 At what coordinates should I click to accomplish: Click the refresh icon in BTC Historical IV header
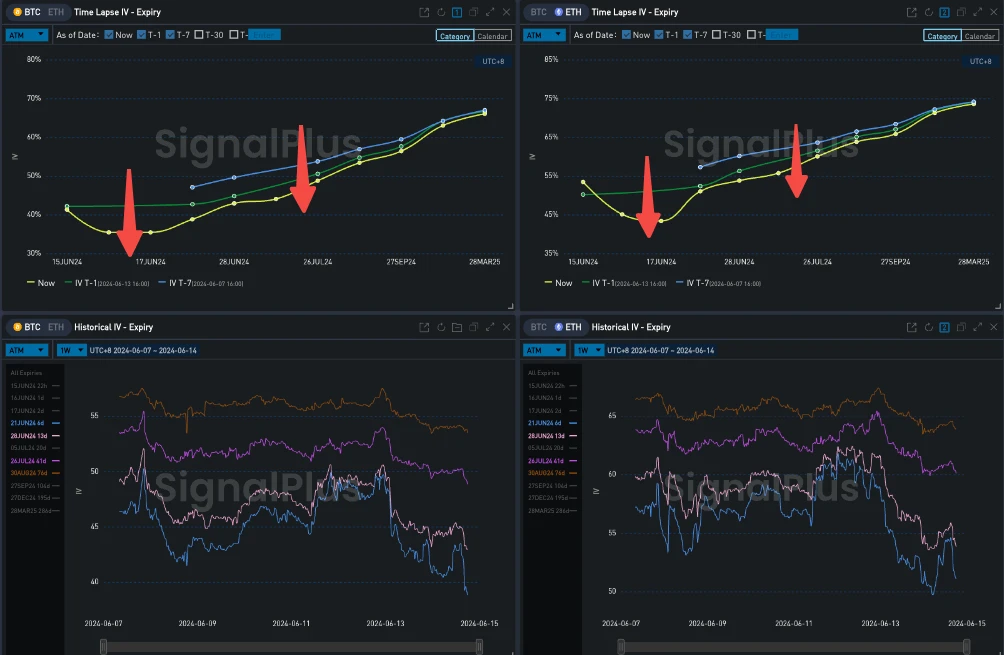441,327
